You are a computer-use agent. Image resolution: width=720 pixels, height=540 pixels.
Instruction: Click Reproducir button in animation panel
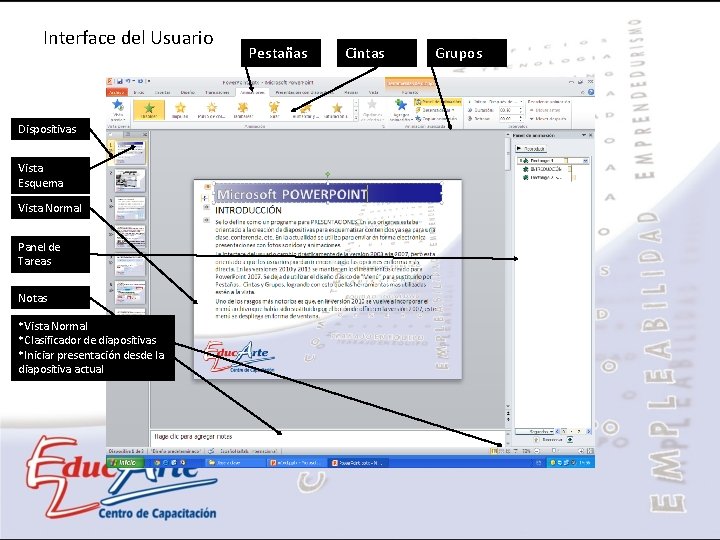(x=531, y=149)
